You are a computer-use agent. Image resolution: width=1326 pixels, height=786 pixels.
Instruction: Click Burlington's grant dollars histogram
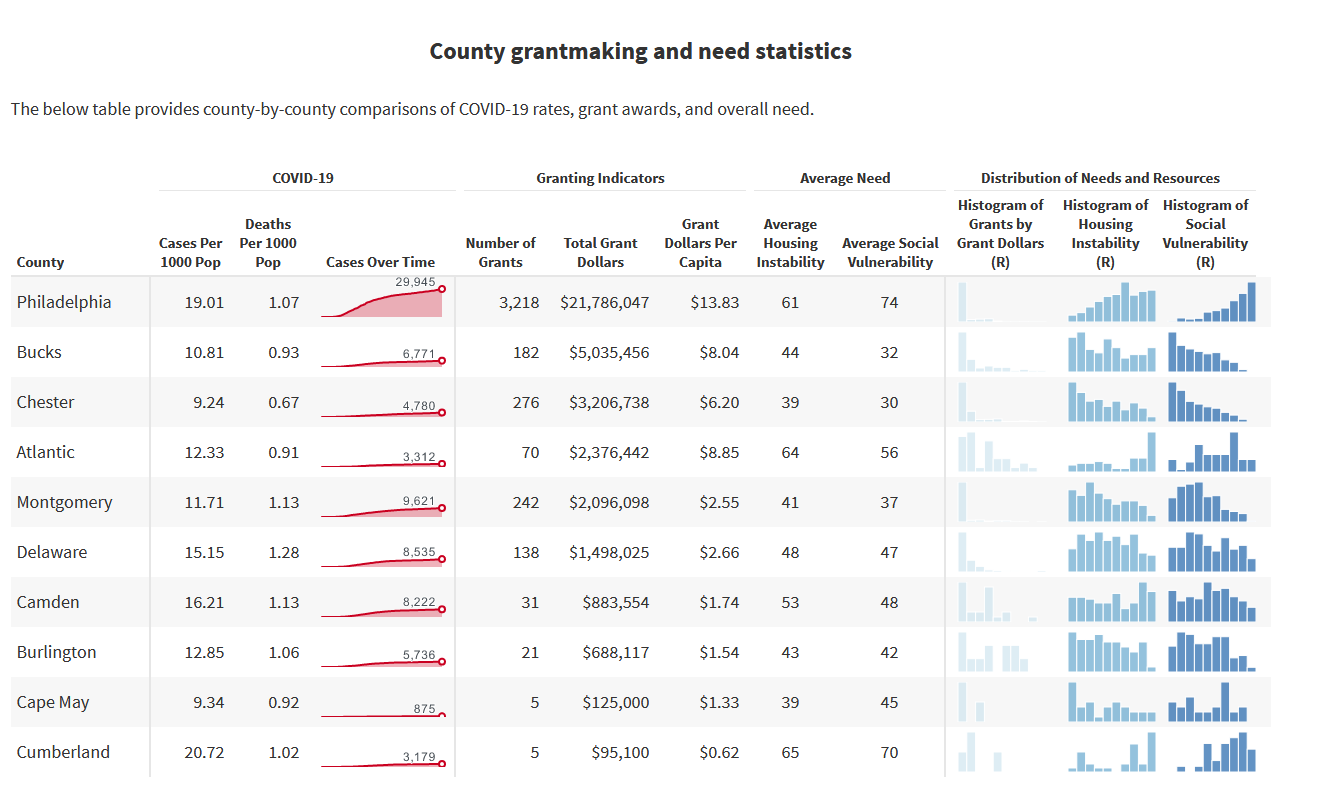993,651
